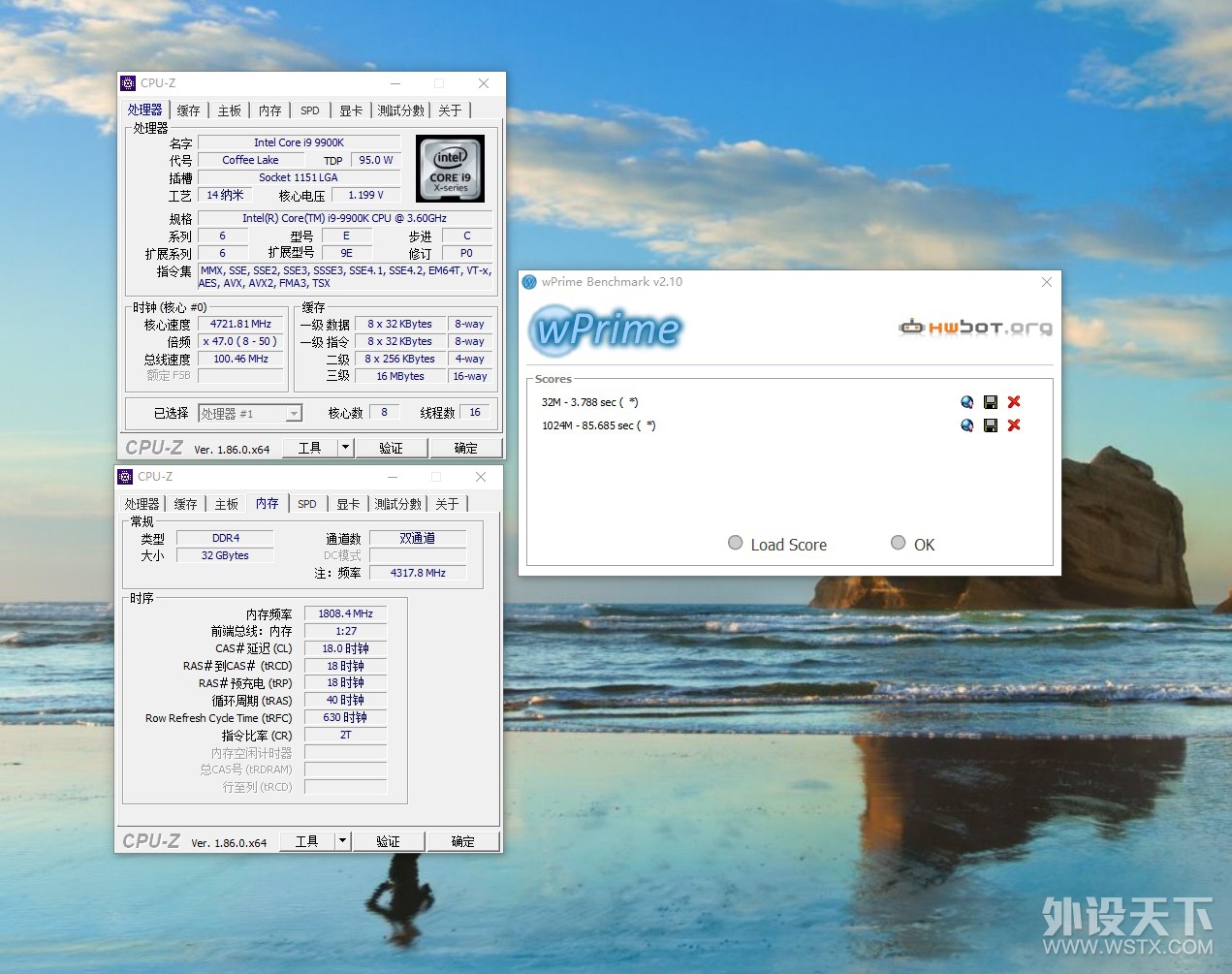
Task: Switch to 缓存 tab in top CPU-Z
Action: pos(189,110)
